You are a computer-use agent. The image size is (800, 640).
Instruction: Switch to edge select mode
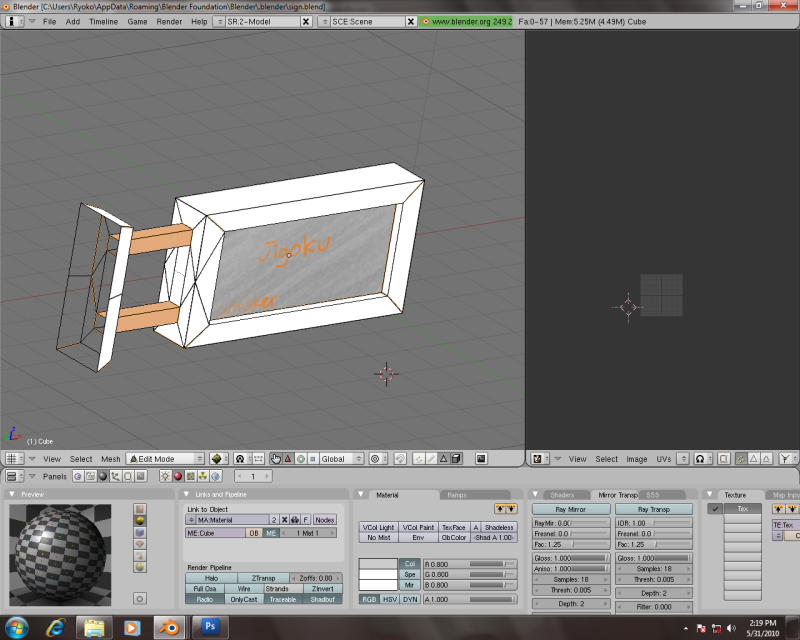click(431, 459)
